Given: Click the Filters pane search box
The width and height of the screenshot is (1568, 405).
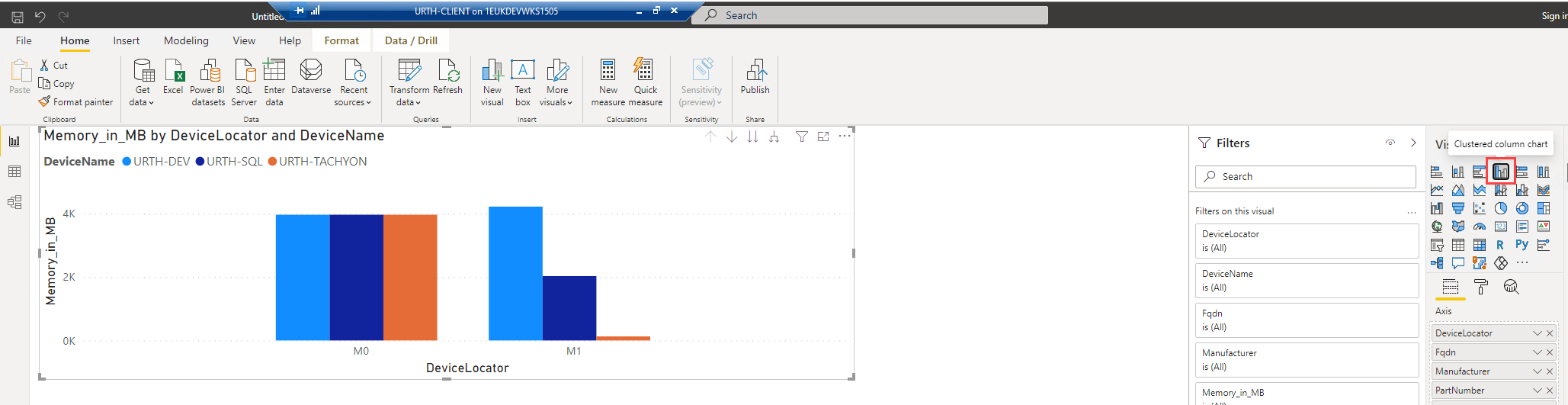Looking at the screenshot, I should [x=1305, y=176].
